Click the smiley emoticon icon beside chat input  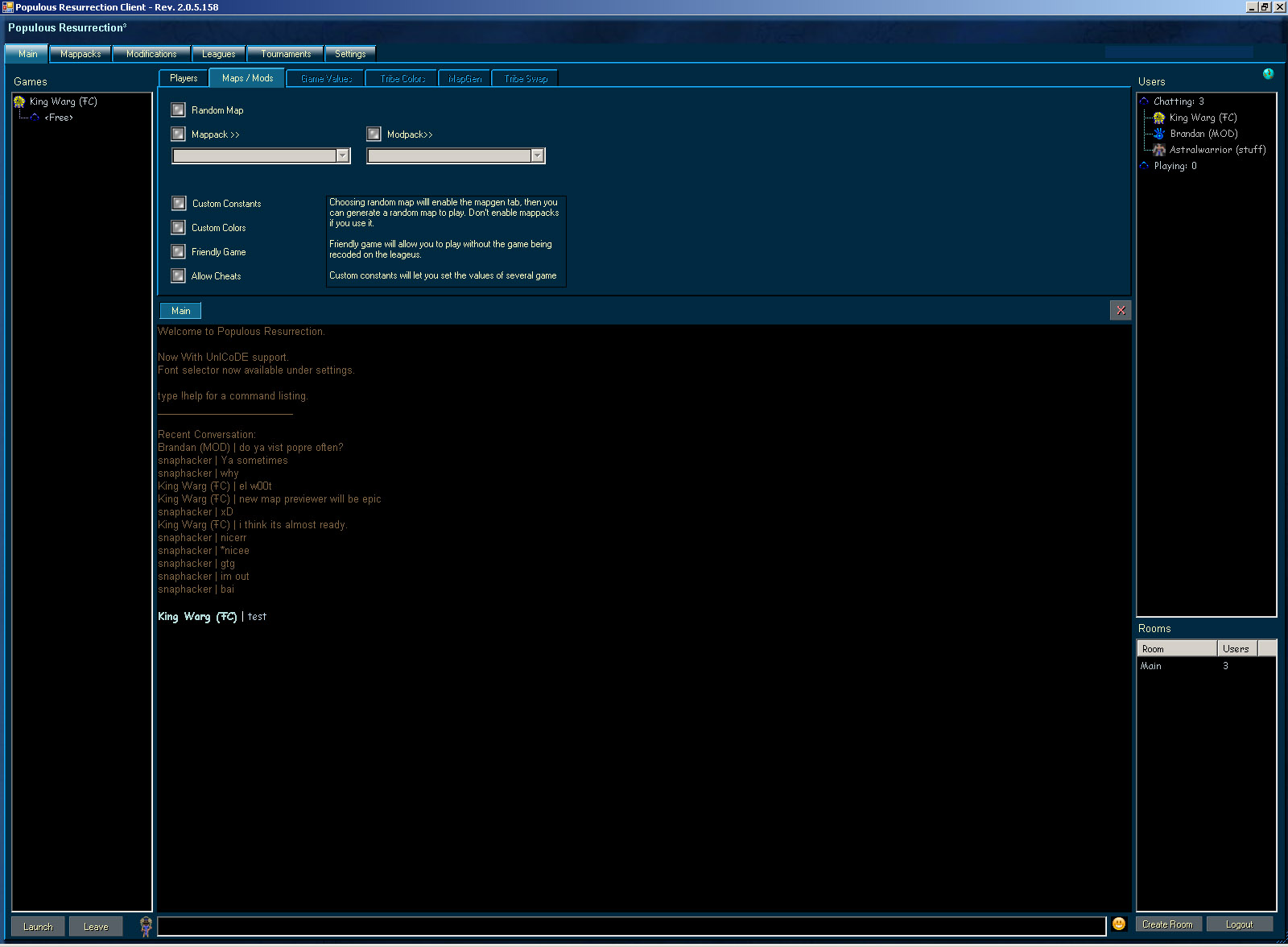[1119, 924]
